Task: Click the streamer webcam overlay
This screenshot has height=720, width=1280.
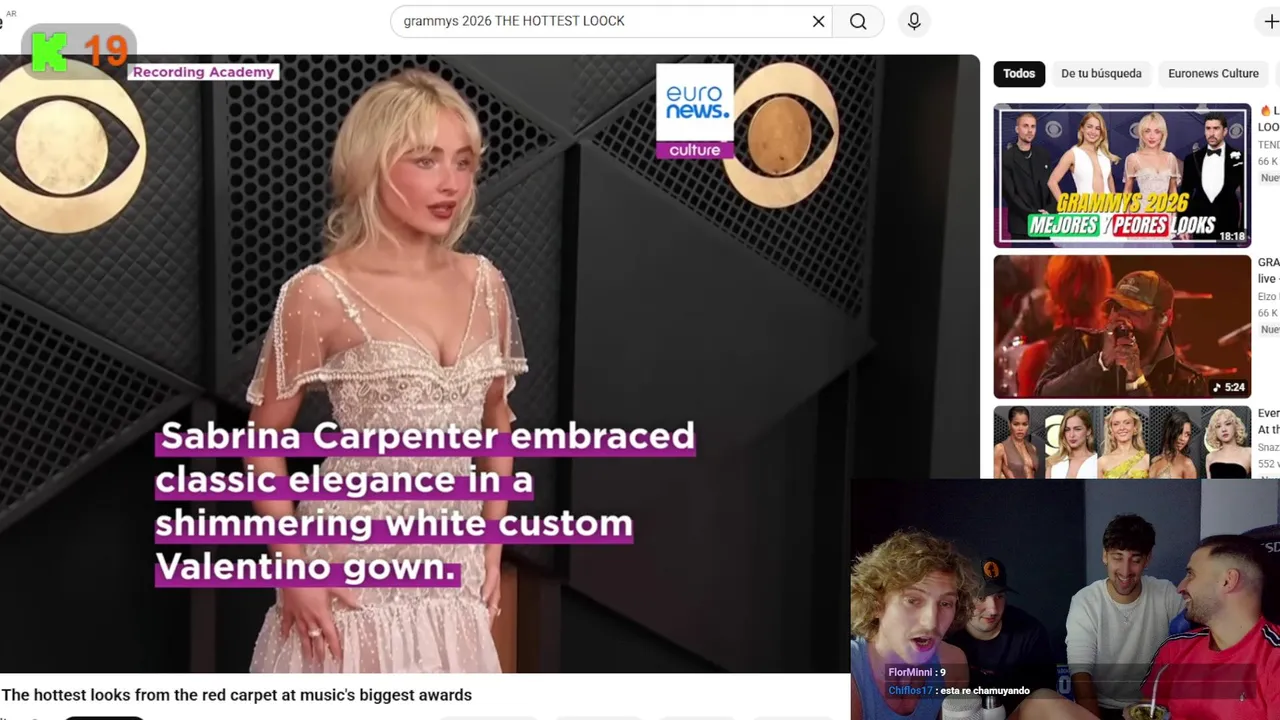Action: click(1065, 599)
